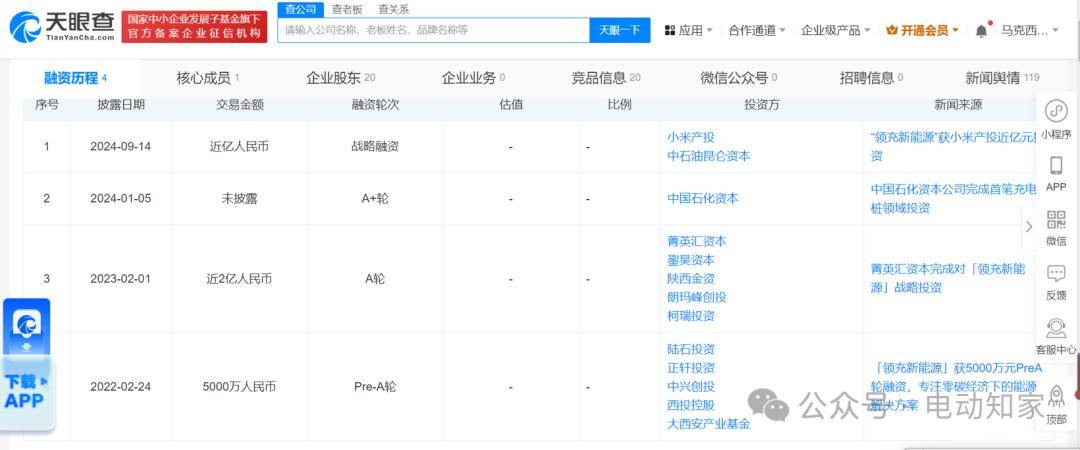Switch to the 招聘信息 tab
This screenshot has height=450, width=1080.
coord(871,78)
